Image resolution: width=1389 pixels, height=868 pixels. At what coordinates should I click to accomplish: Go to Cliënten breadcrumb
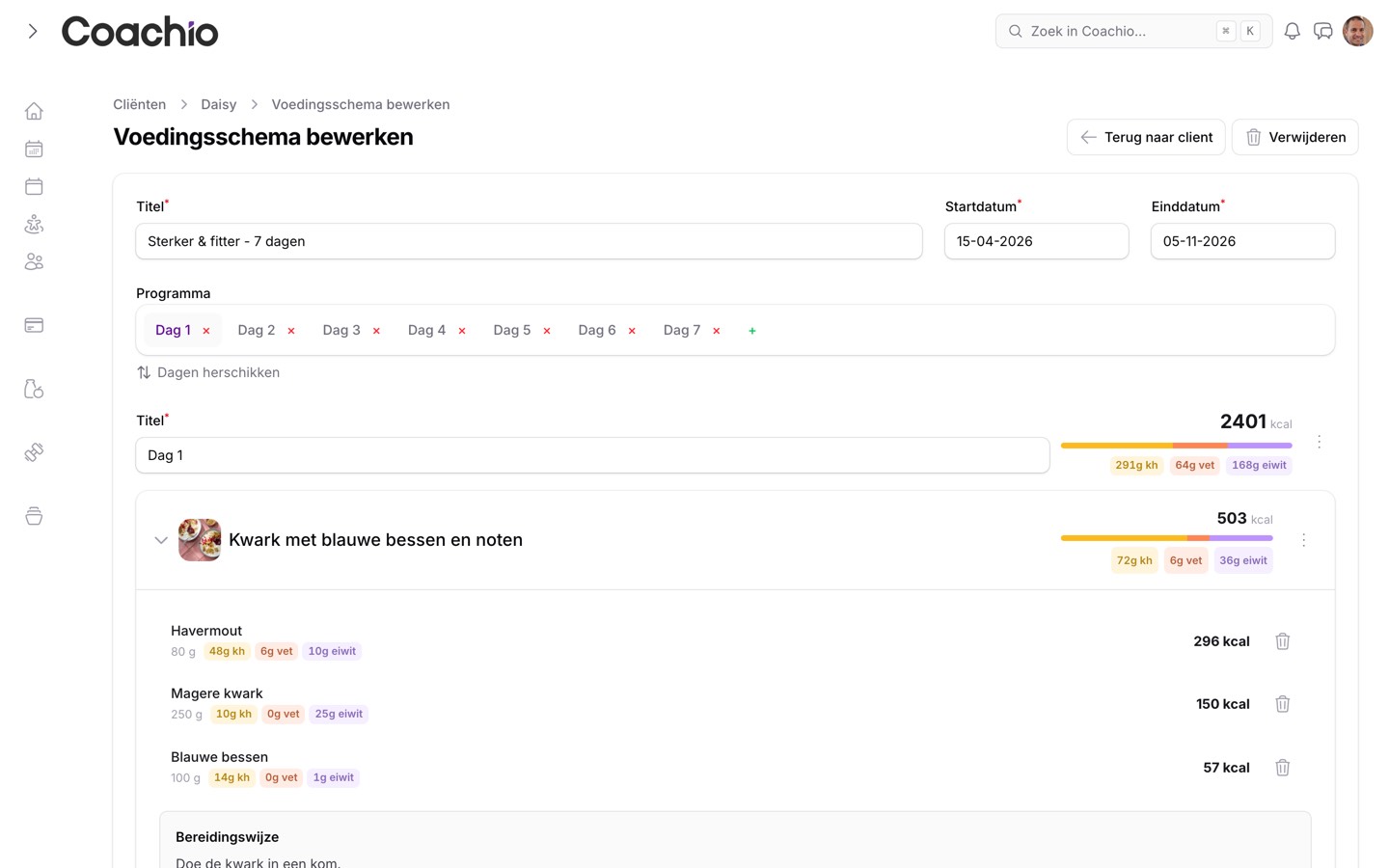pyautogui.click(x=139, y=104)
